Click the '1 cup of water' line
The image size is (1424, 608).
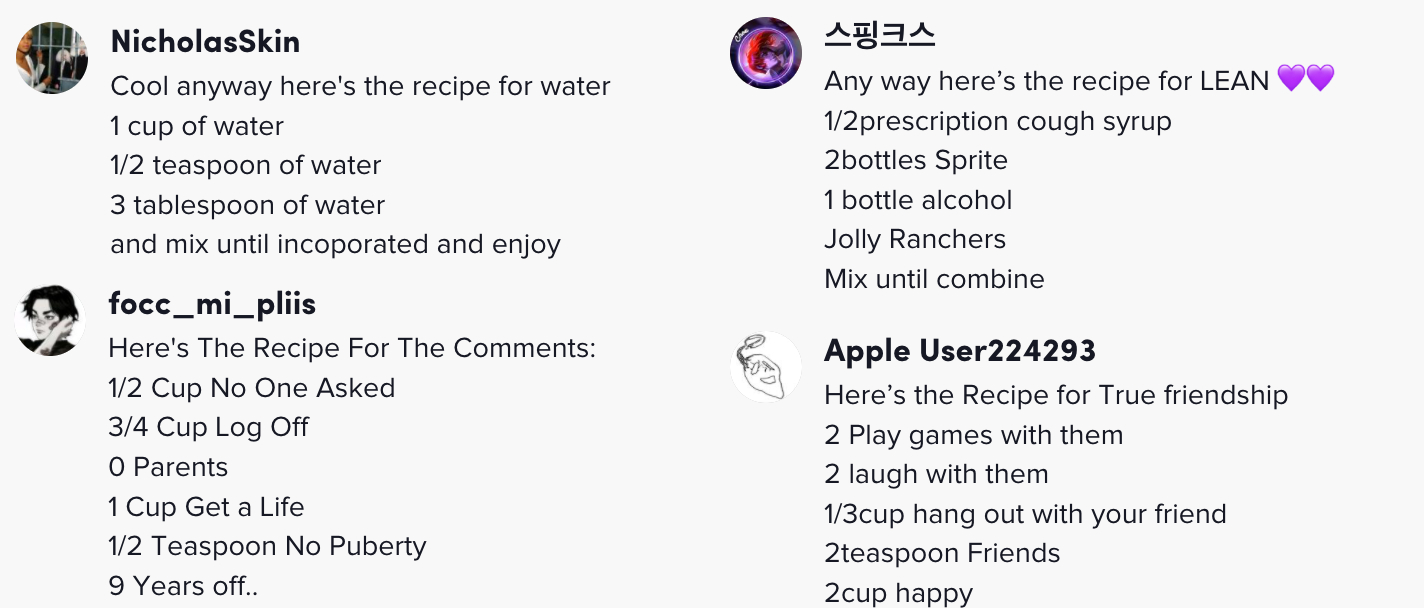[x=197, y=127]
